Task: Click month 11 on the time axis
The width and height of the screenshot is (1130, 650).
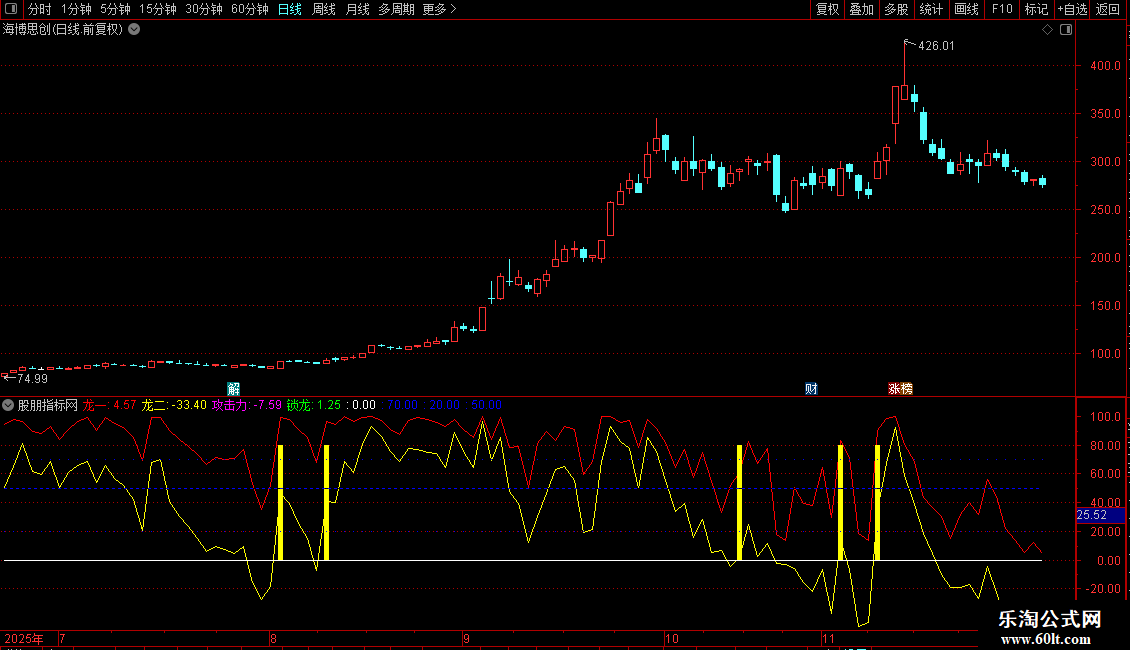Action: (828, 639)
